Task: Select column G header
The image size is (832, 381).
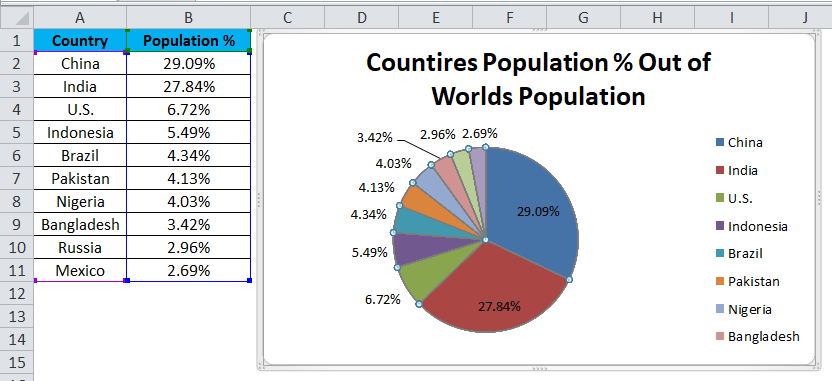Action: pos(583,18)
